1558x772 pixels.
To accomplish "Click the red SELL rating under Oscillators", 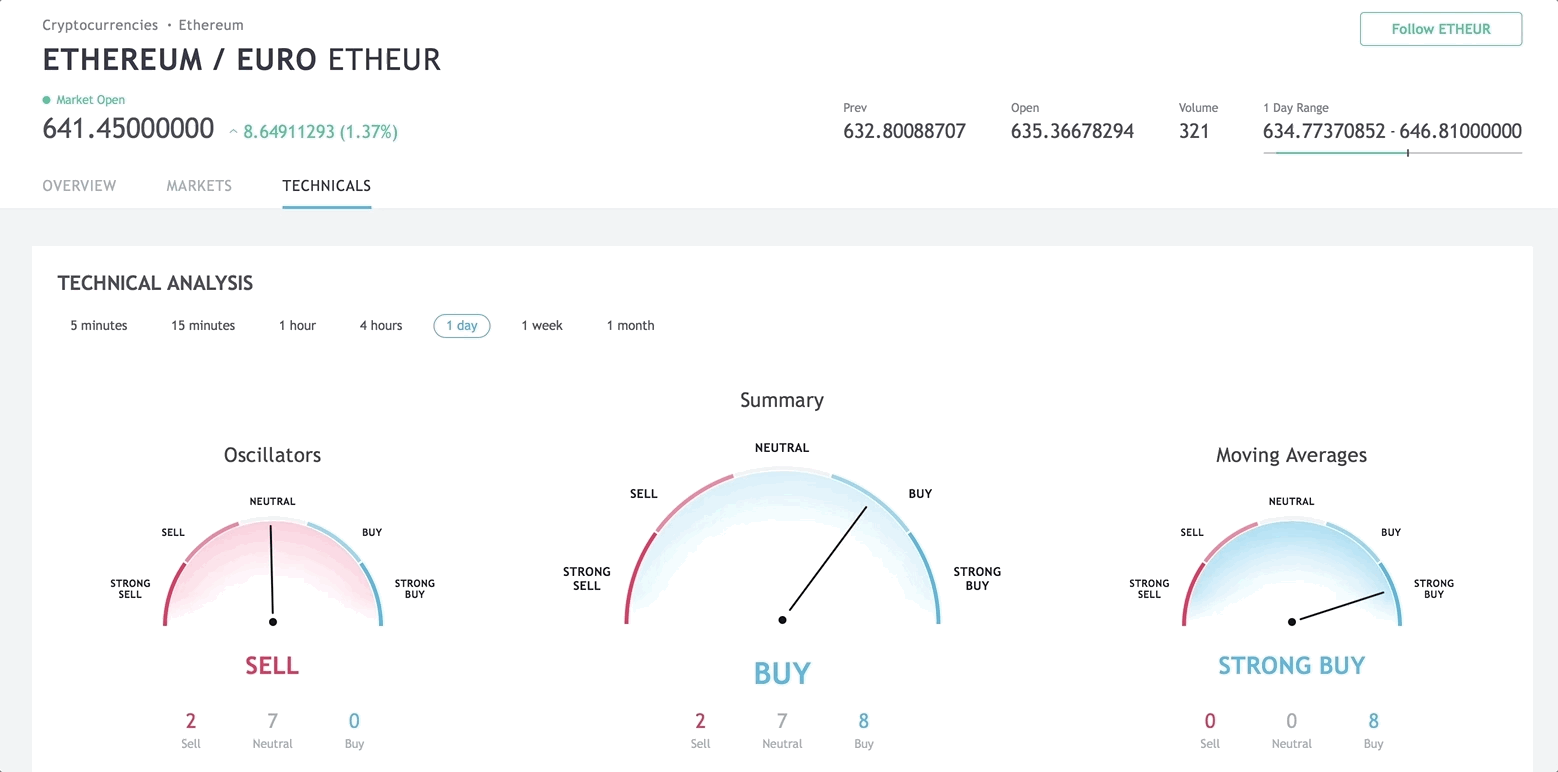I will (x=272, y=665).
